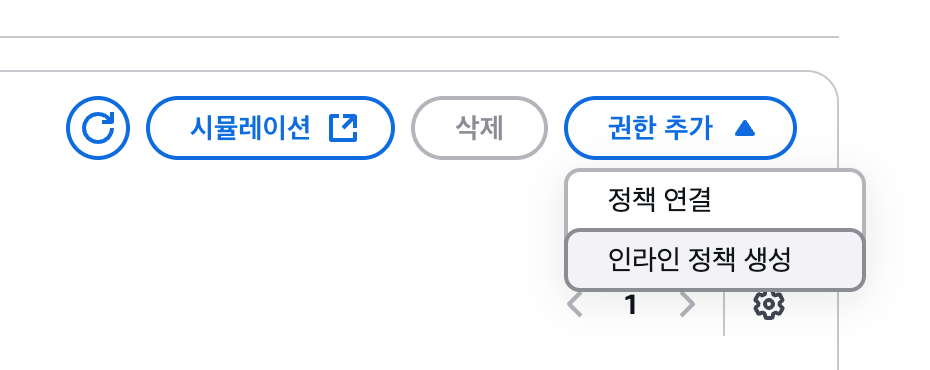
Task: Choose 인라인 정책 생성 menu entry
Action: coord(715,260)
